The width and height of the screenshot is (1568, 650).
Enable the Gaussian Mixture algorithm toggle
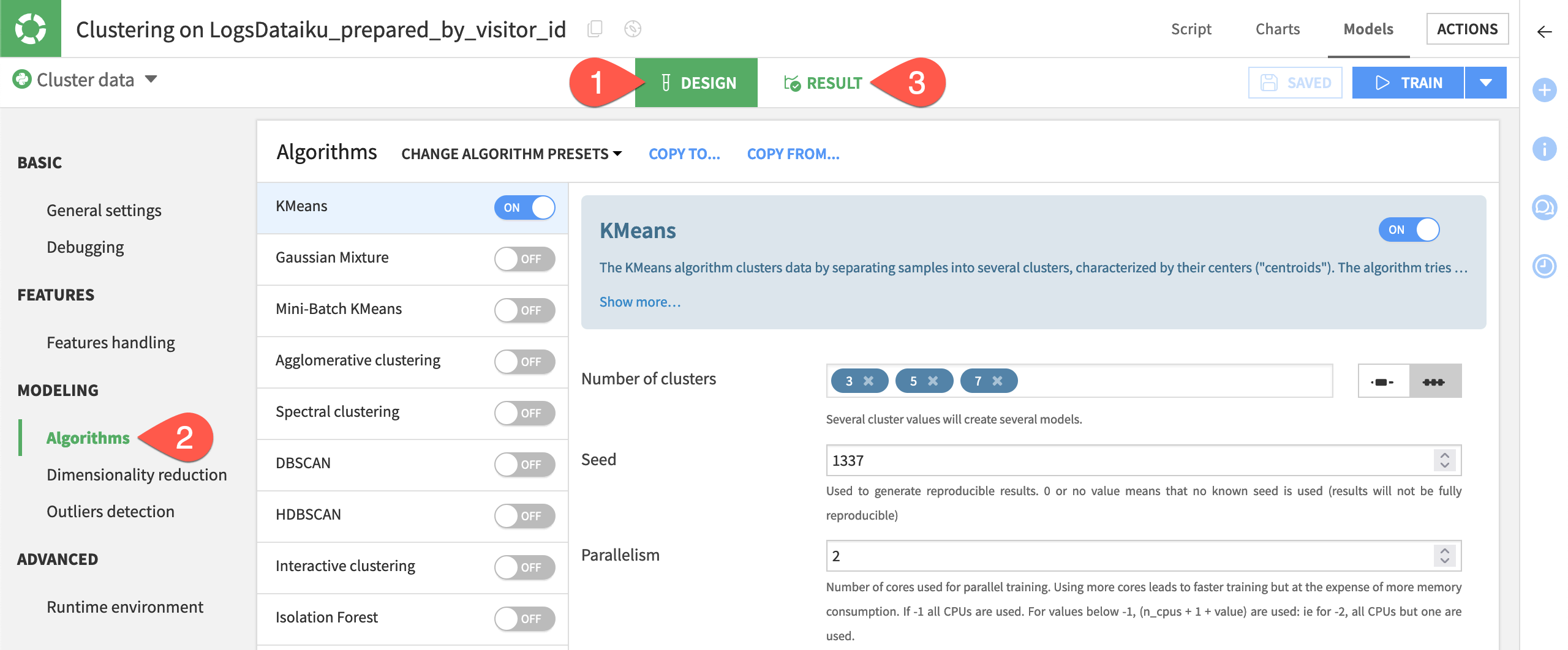click(524, 259)
